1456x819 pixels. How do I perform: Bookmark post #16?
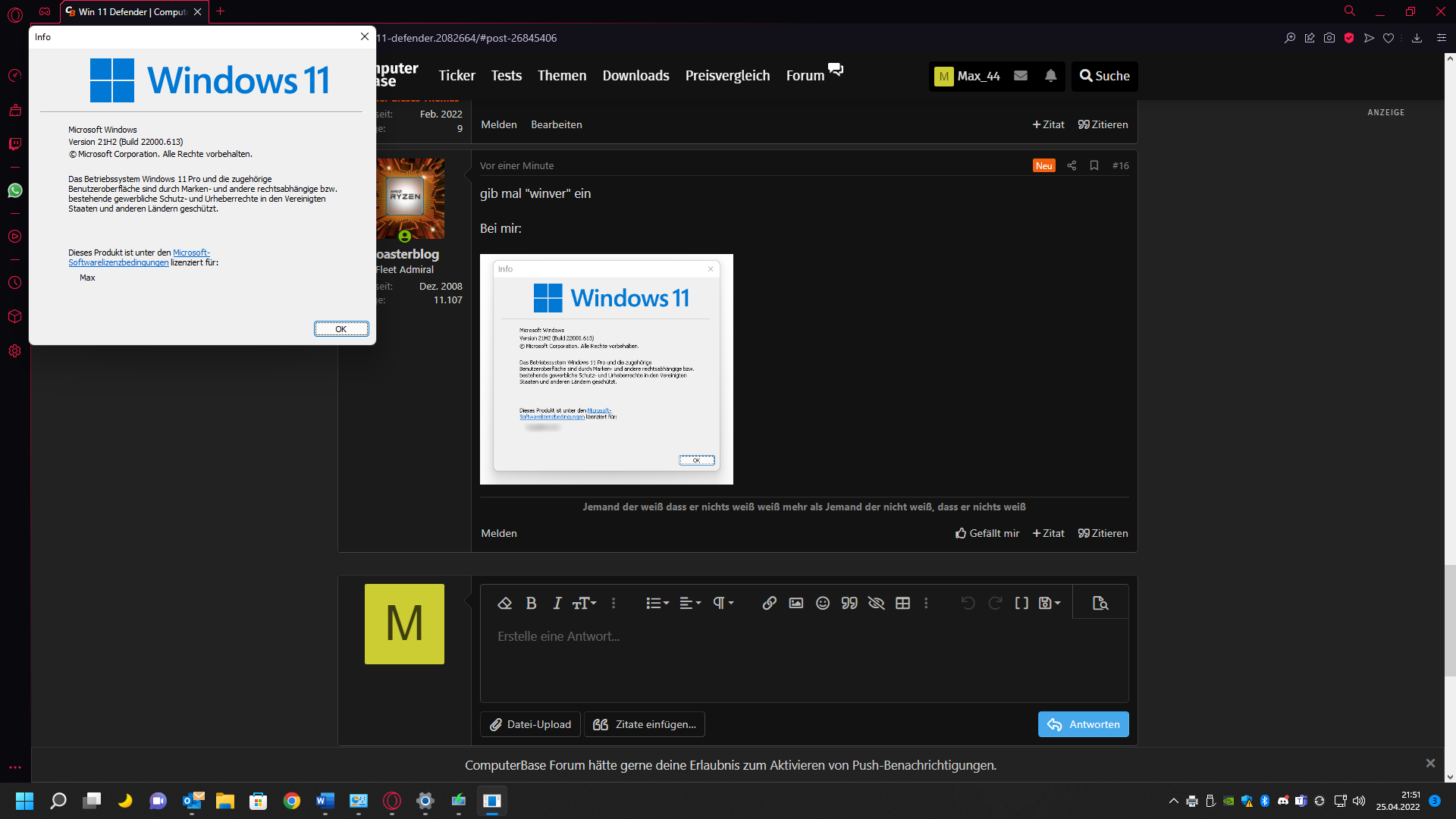point(1094,165)
